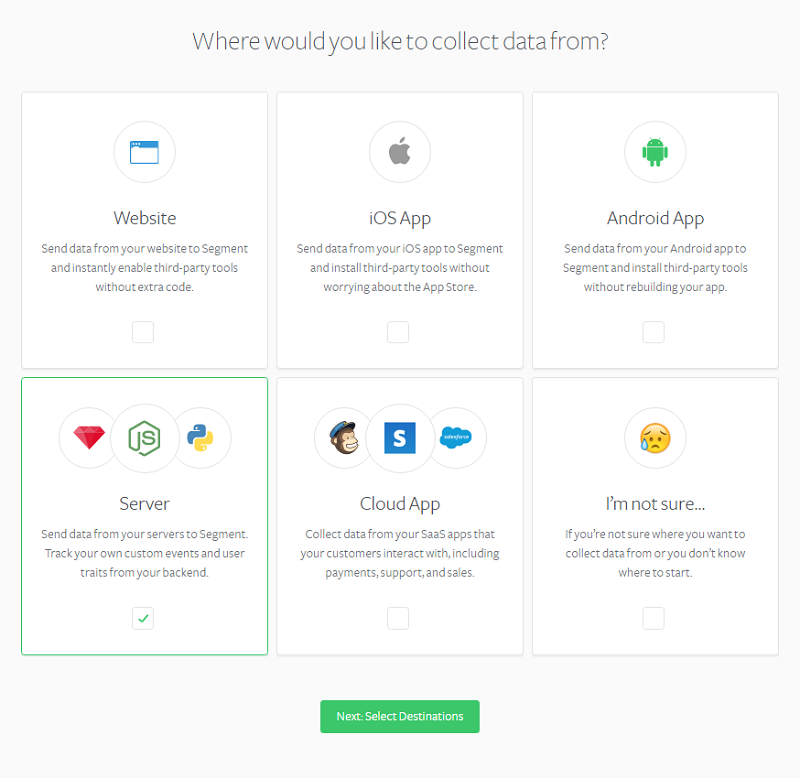
Task: Select the Android App card heading
Action: (x=655, y=218)
